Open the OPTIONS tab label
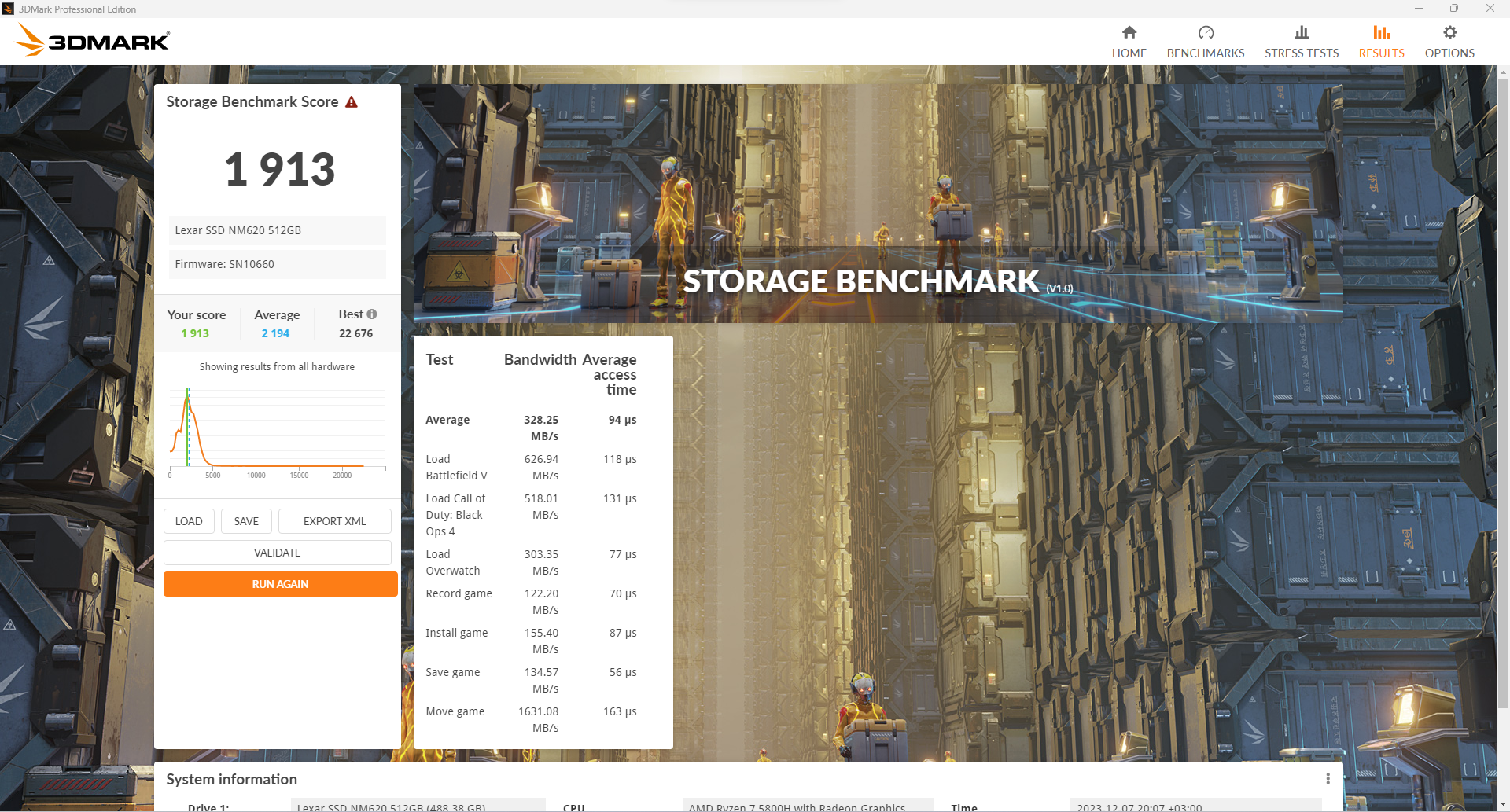This screenshot has width=1510, height=812. [1449, 53]
